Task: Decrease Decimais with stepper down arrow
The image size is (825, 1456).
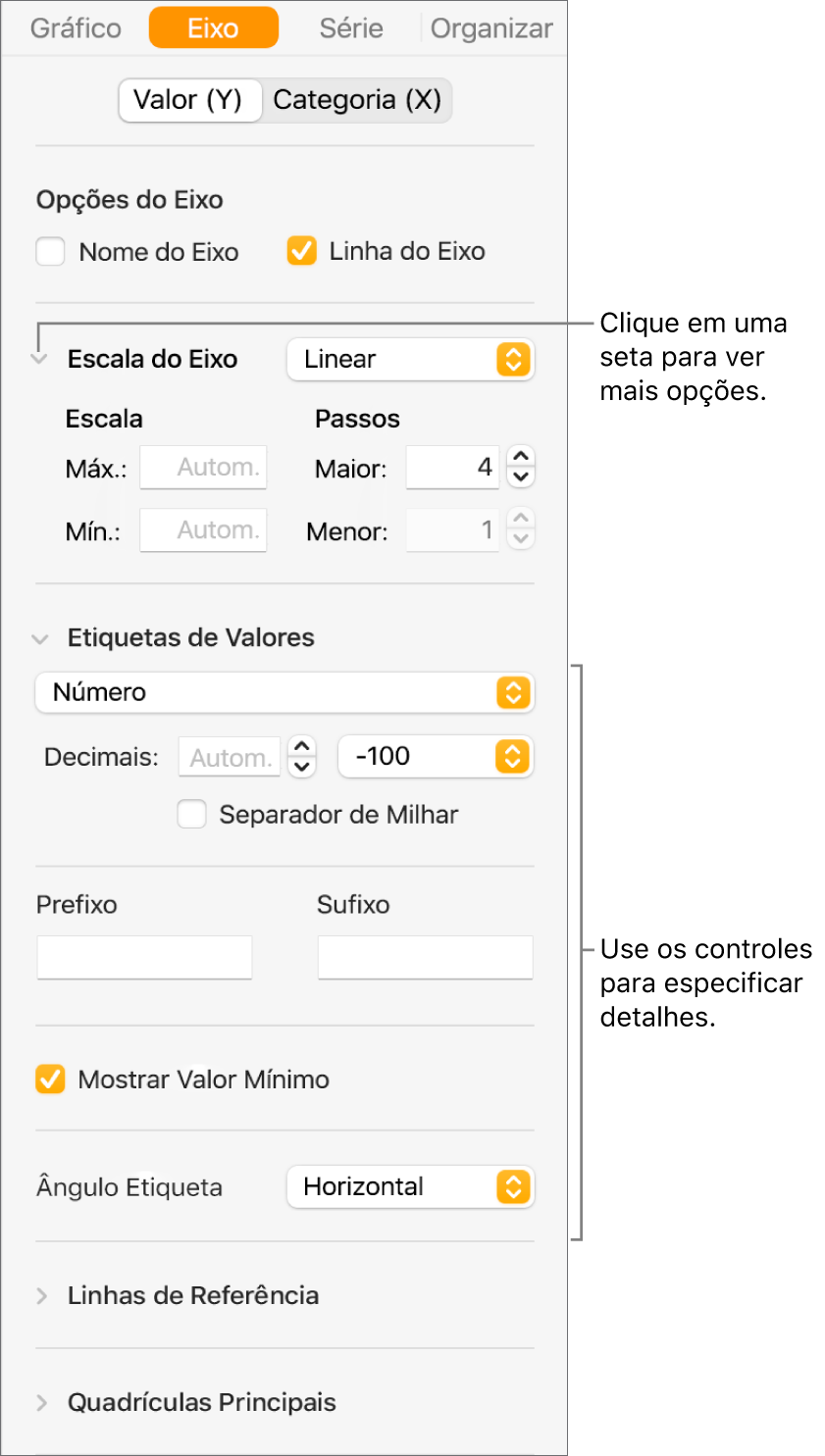Action: coord(302,768)
